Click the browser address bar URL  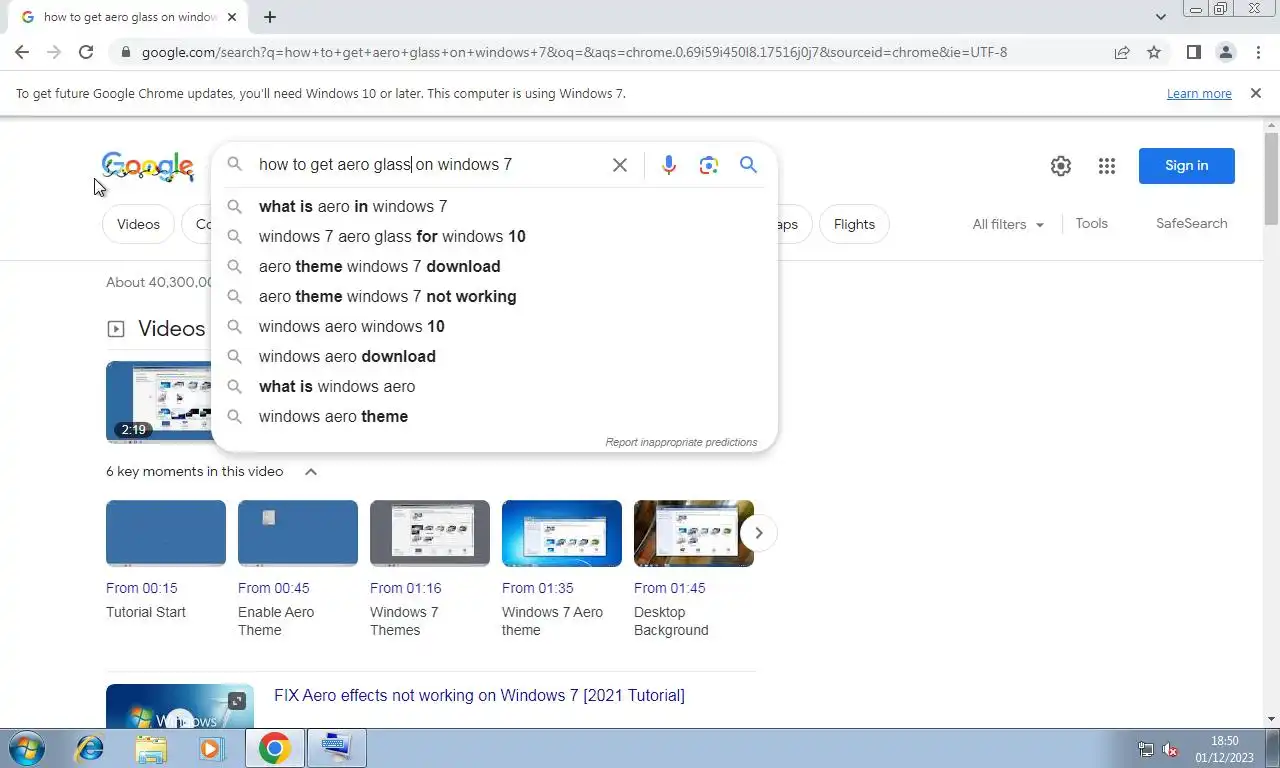574,52
